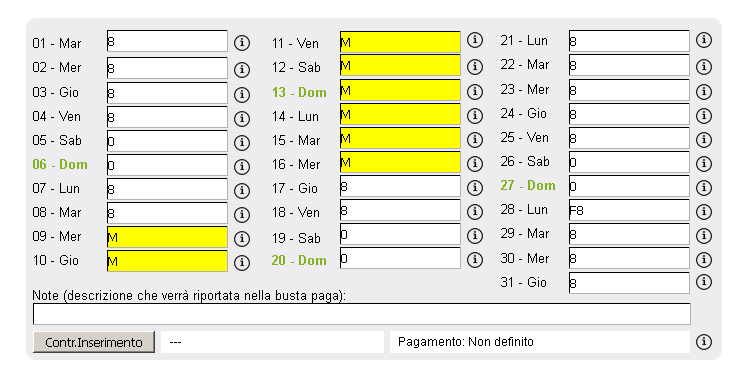The width and height of the screenshot is (730, 376).
Task: Click info icon for 05 - Sab
Action: [242, 142]
